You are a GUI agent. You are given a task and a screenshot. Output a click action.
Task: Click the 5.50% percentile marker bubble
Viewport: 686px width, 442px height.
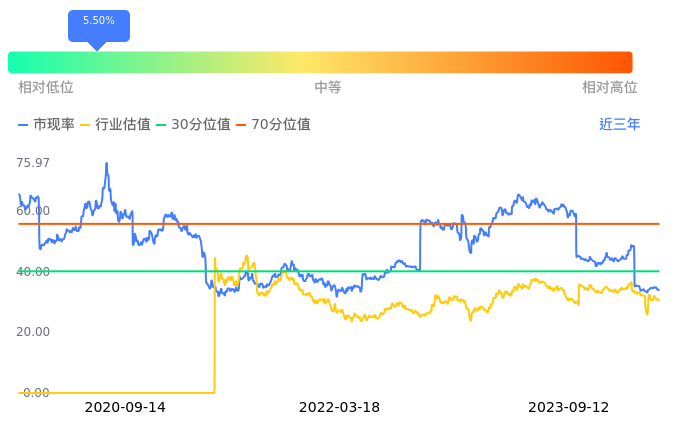coord(98,22)
